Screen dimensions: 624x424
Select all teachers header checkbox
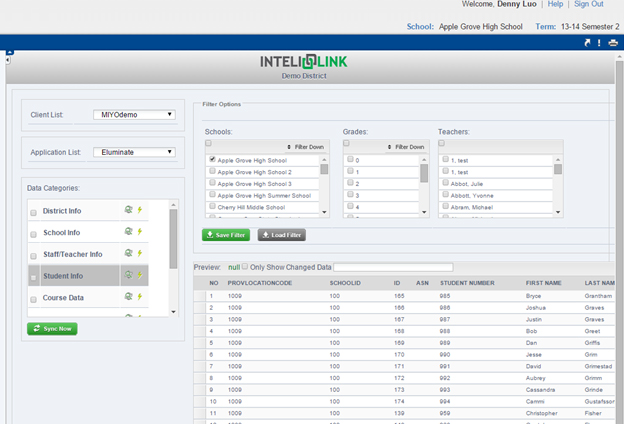tap(441, 143)
